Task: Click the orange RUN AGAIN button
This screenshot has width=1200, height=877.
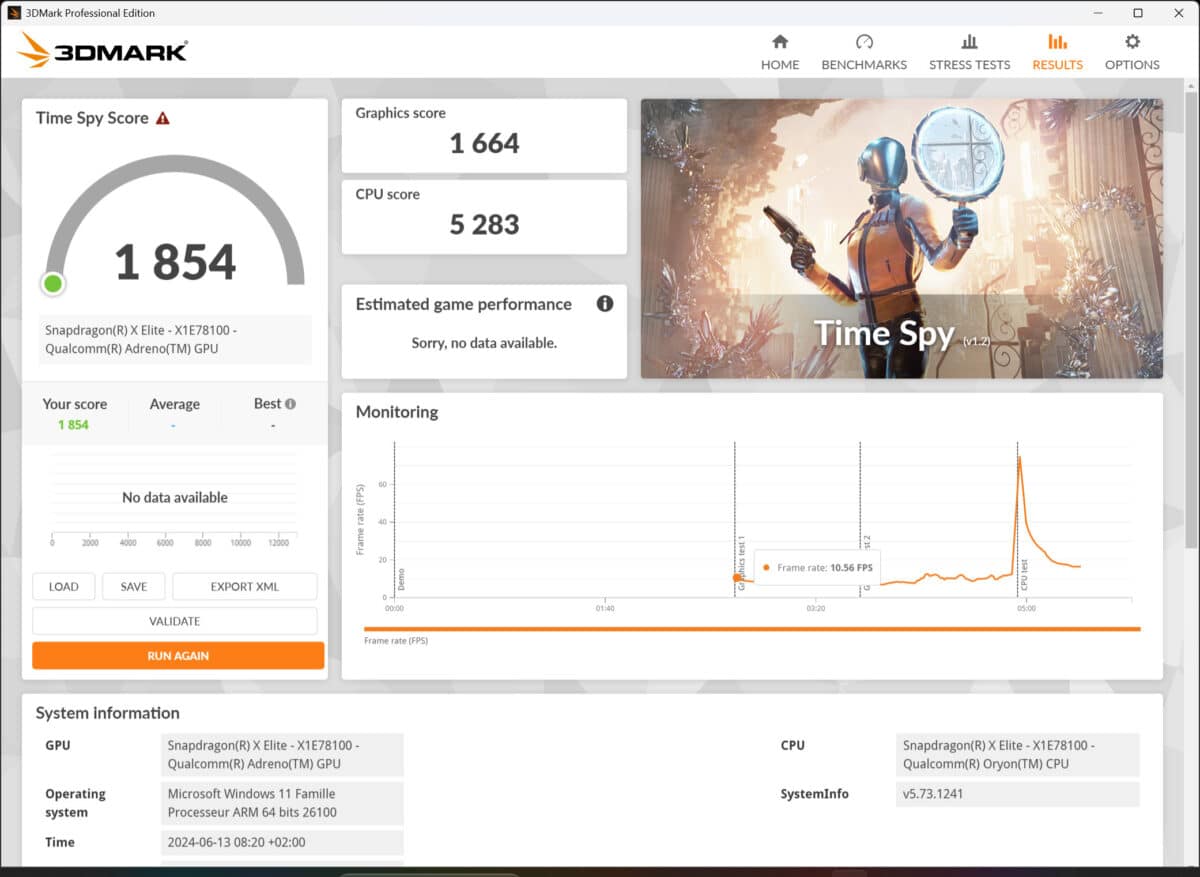Action: pos(178,656)
